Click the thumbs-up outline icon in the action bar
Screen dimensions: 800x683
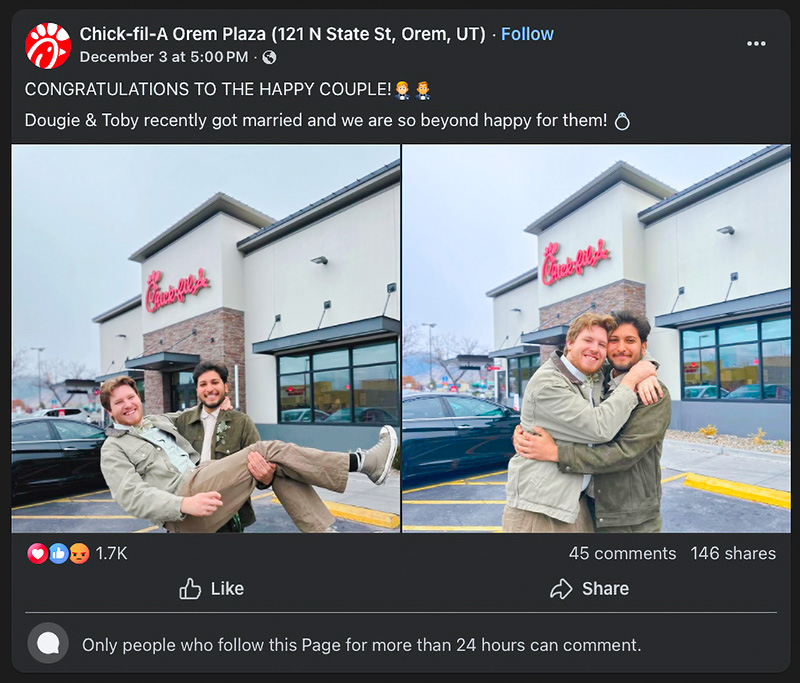[190, 589]
